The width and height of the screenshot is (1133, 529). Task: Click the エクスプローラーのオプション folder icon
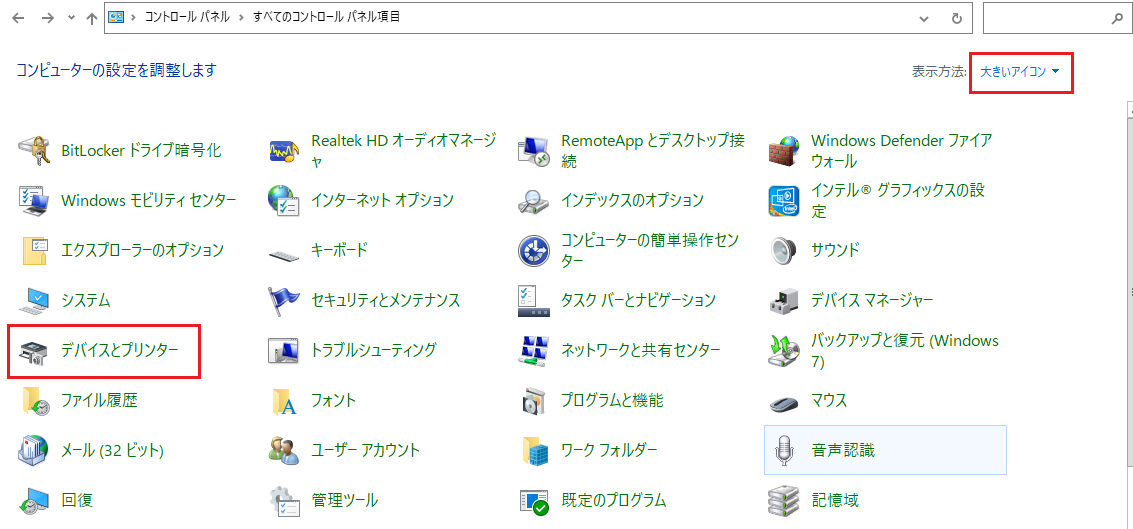[x=33, y=250]
